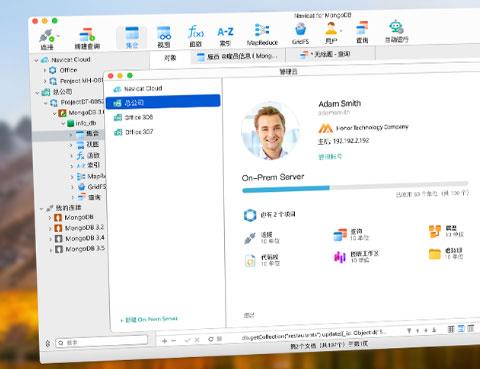480x369 pixels.
Task: Select Office 306 in dialog list
Action: click(133, 117)
